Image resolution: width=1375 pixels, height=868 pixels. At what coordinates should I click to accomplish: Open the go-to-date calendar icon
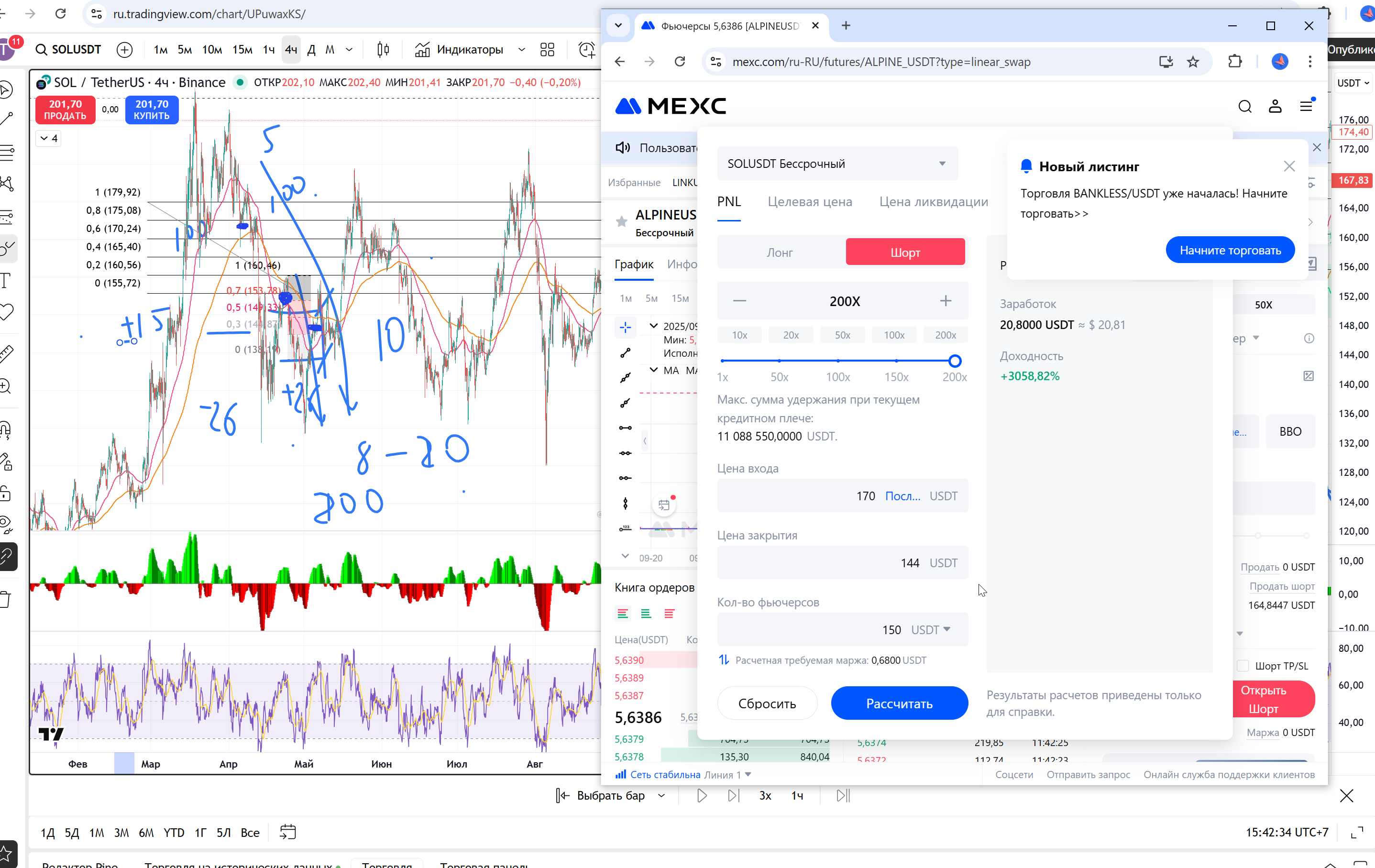tap(288, 832)
